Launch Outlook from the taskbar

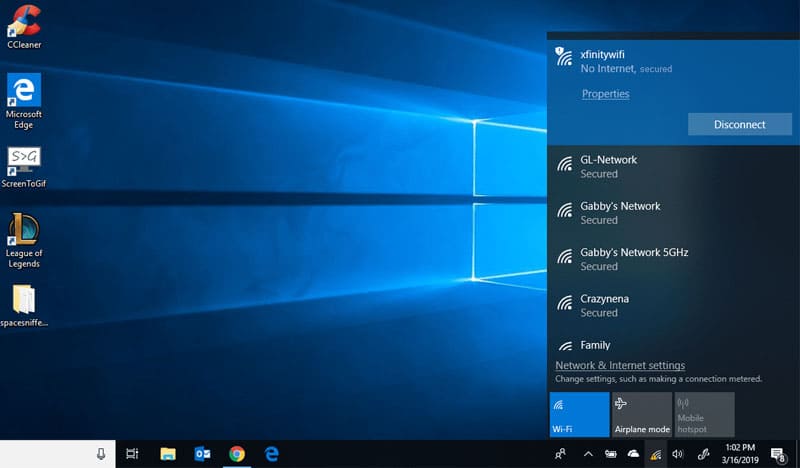pyautogui.click(x=203, y=454)
